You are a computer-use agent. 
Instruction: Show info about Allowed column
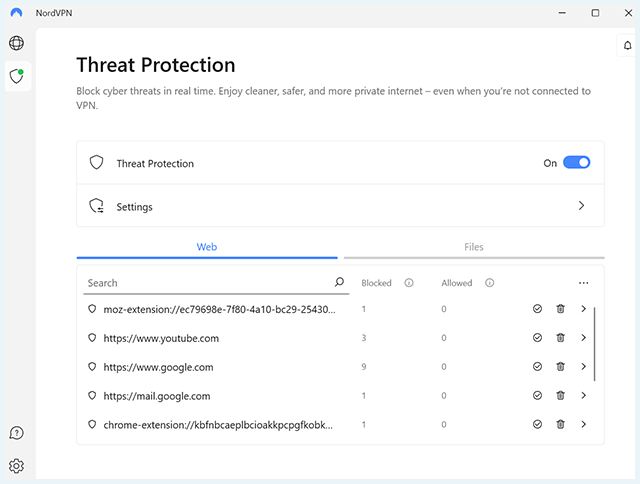coord(489,283)
